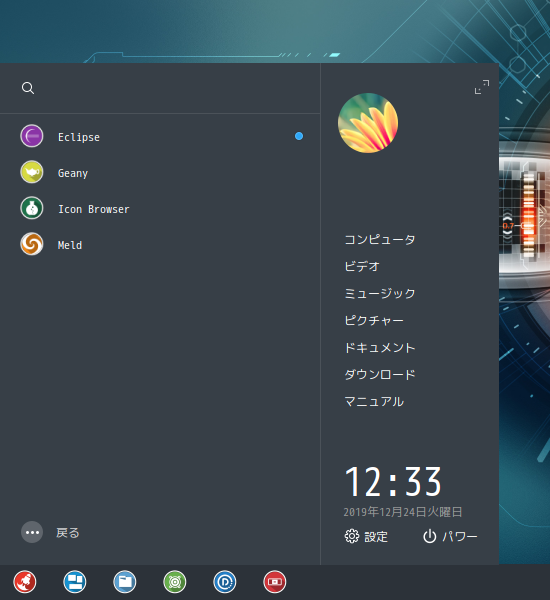Image resolution: width=550 pixels, height=600 pixels.
Task: Open the マニュアル entry
Action: [x=374, y=401]
